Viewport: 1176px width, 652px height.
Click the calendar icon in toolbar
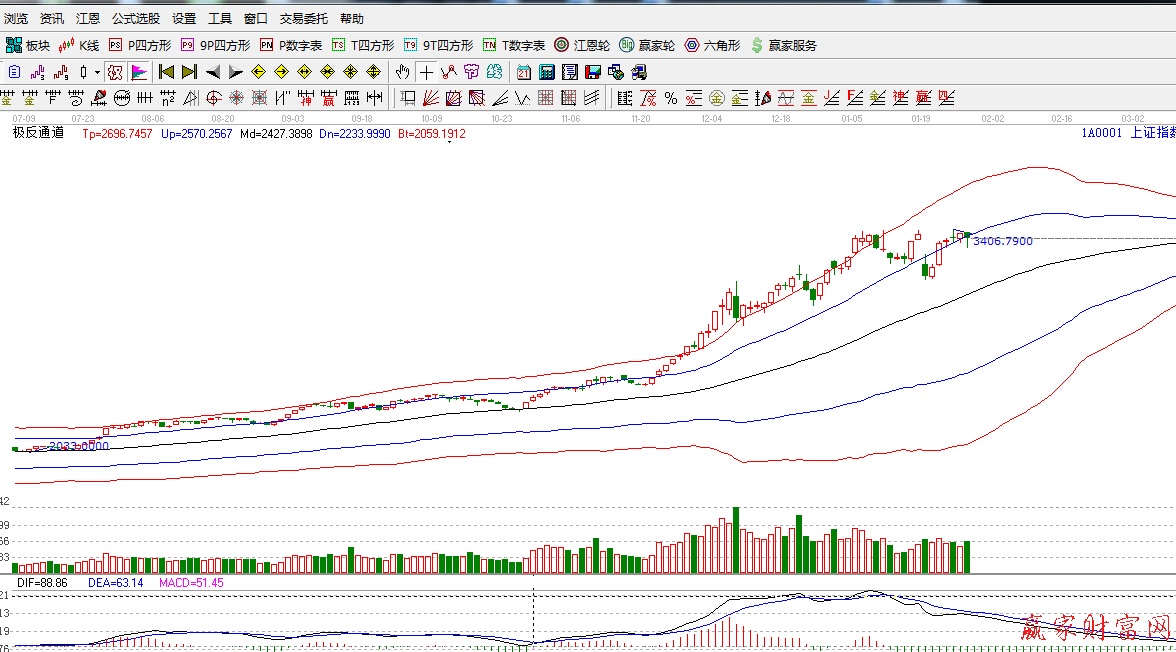point(524,72)
